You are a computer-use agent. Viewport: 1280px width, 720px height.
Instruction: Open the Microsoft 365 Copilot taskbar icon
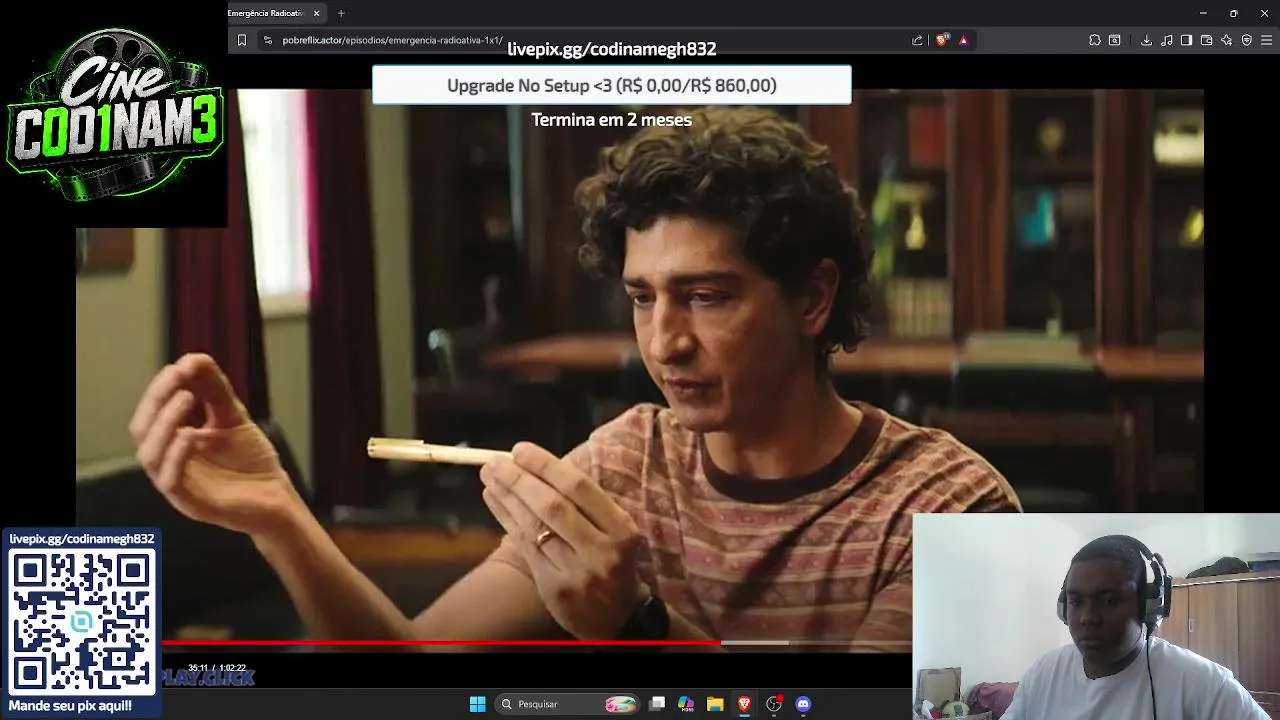point(686,704)
